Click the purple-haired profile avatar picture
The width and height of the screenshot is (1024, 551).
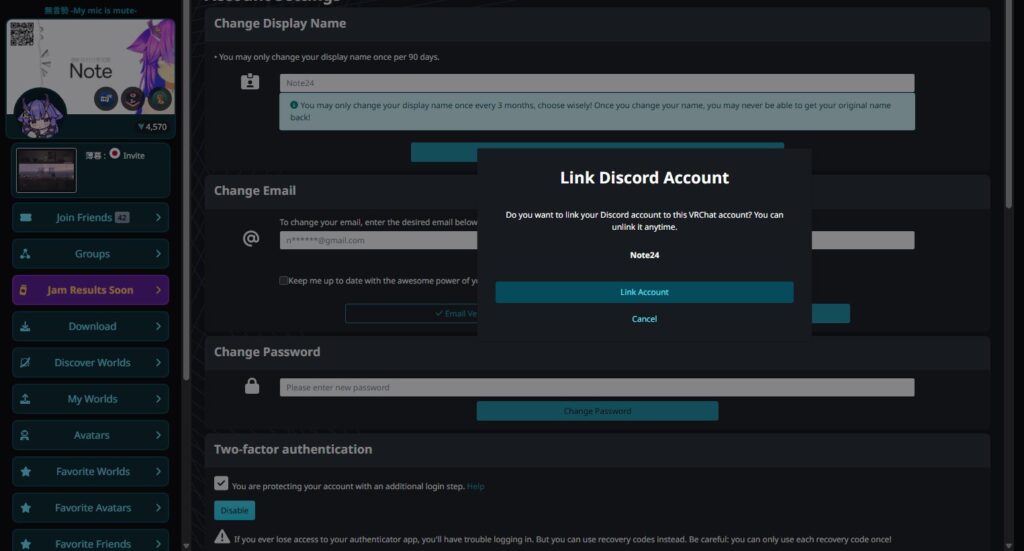click(x=41, y=113)
